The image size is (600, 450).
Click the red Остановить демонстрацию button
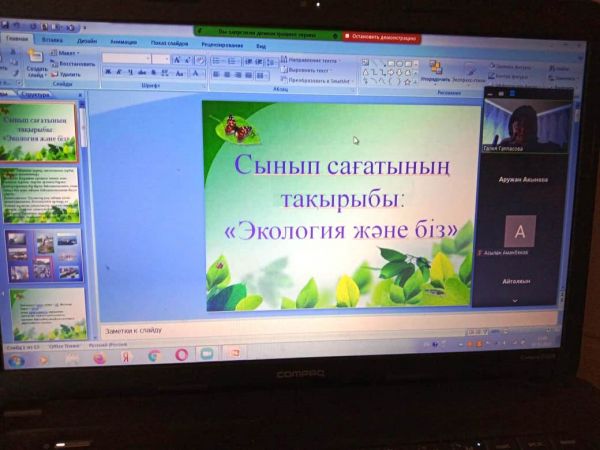[x=382, y=38]
